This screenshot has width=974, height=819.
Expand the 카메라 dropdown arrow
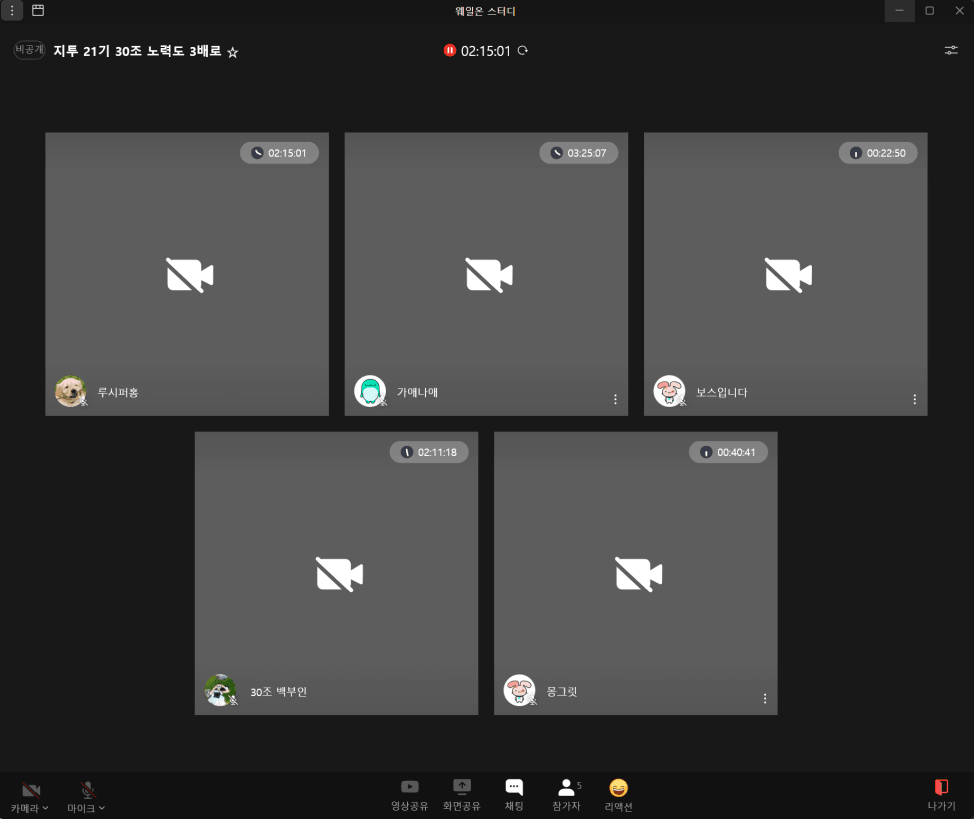coord(45,808)
